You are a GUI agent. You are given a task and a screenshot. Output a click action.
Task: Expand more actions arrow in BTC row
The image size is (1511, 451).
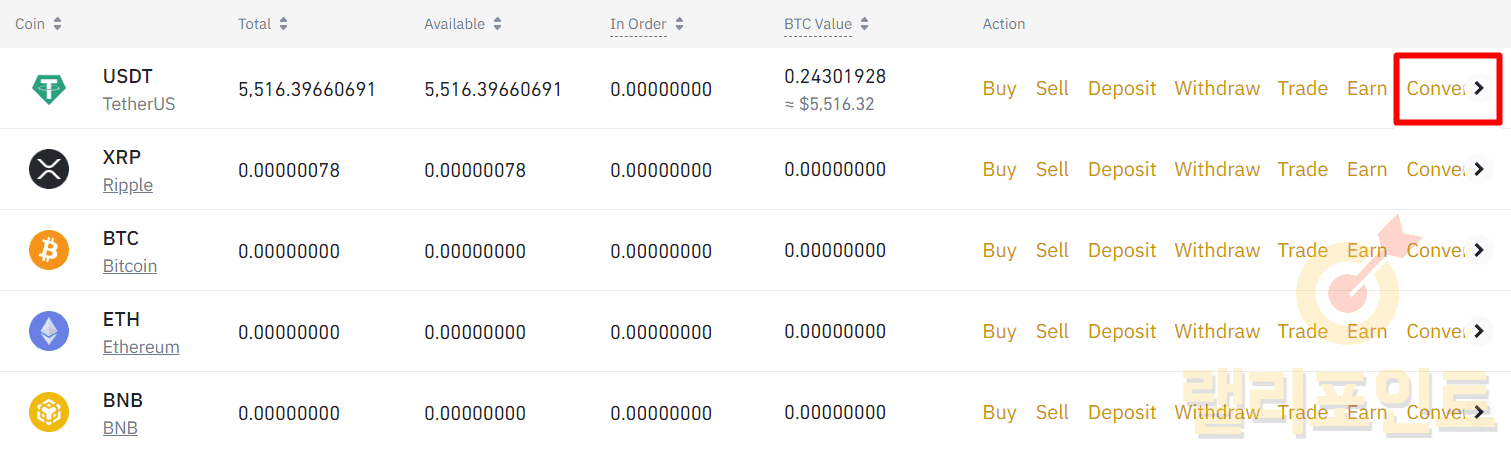1479,250
